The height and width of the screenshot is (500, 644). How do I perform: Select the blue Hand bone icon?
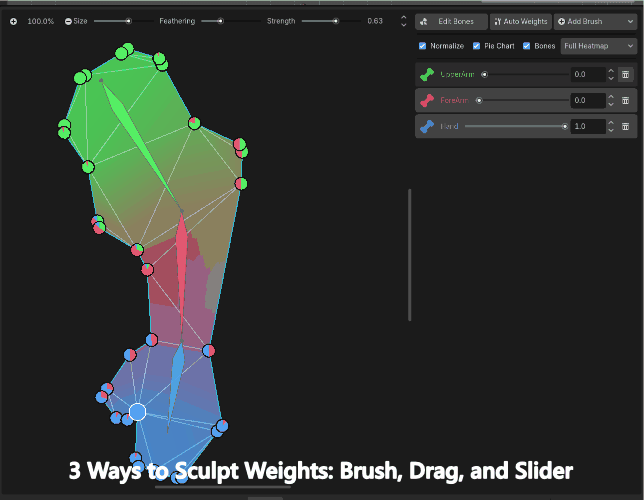coord(427,126)
